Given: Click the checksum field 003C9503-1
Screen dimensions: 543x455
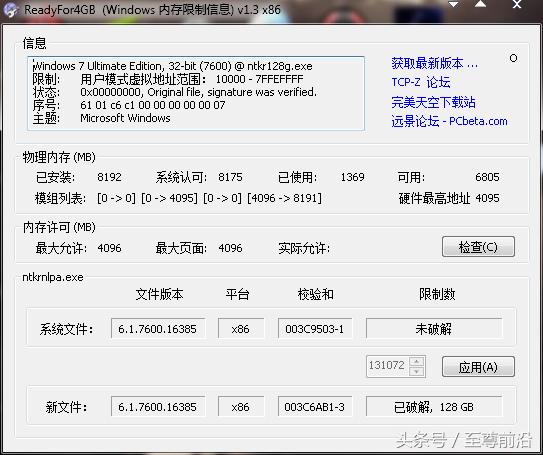Looking at the screenshot, I should 315,329.
